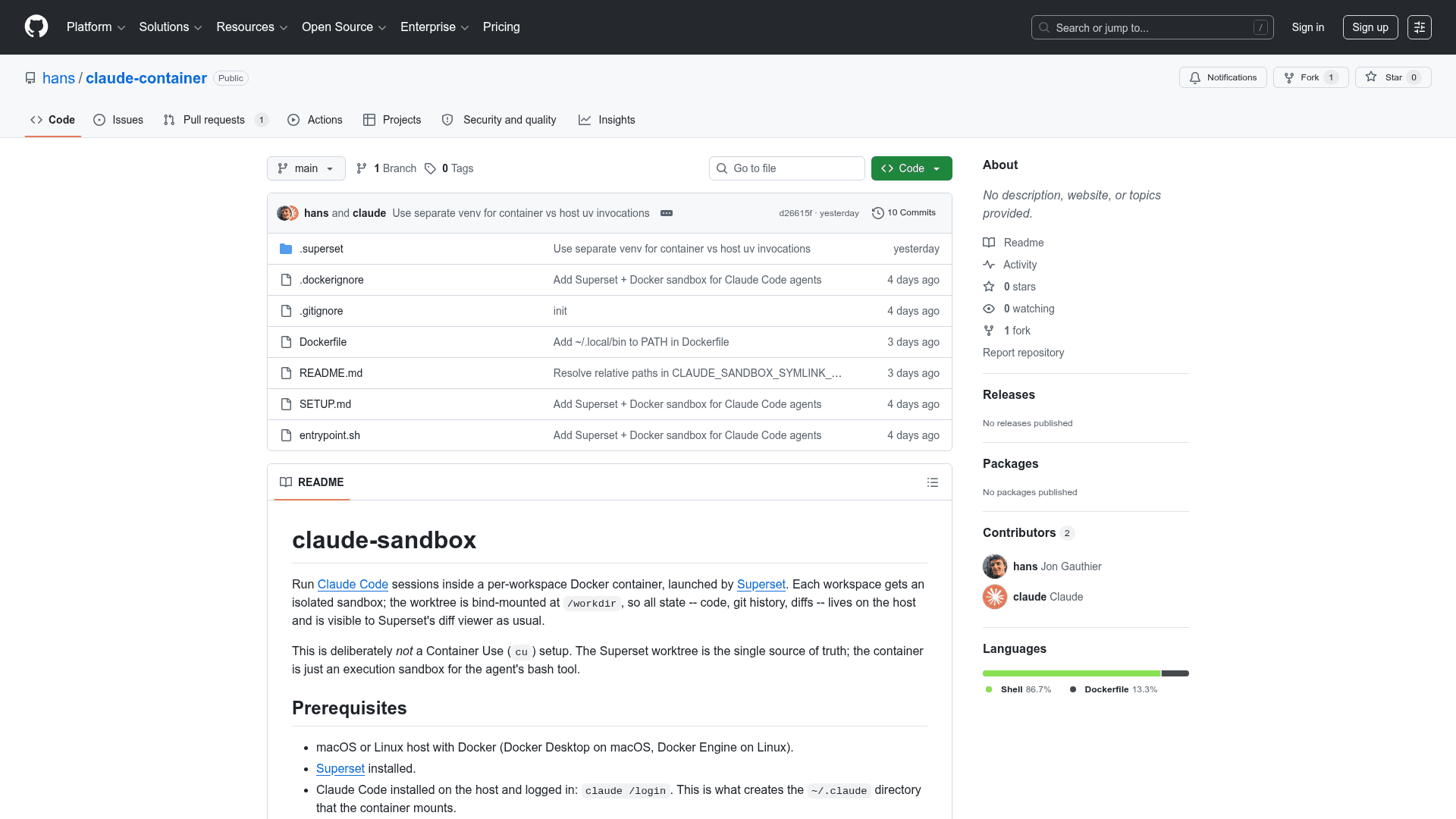
Task: Open the Contributors heading link
Action: click(1028, 532)
